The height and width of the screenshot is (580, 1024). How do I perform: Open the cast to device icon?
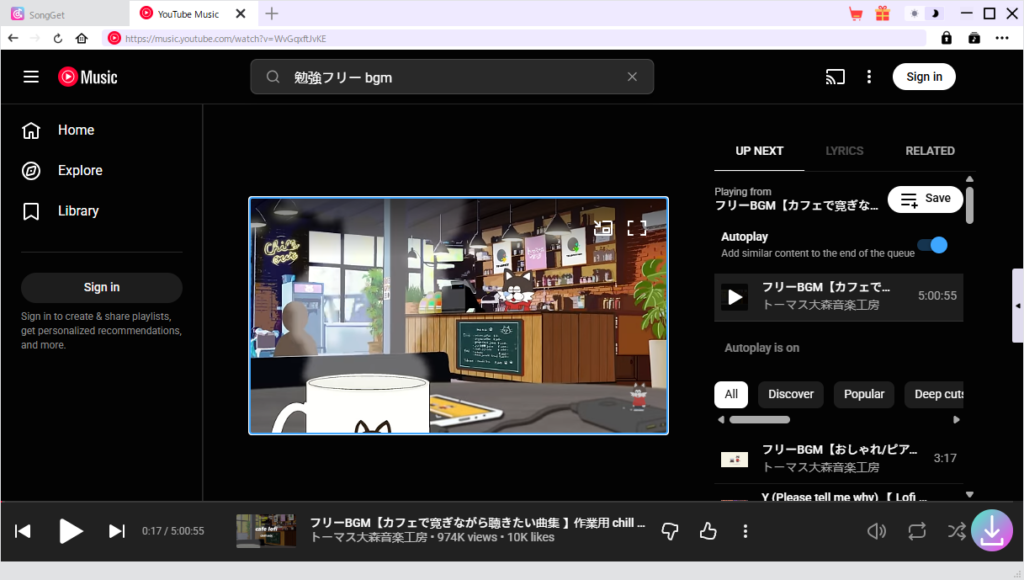point(834,77)
